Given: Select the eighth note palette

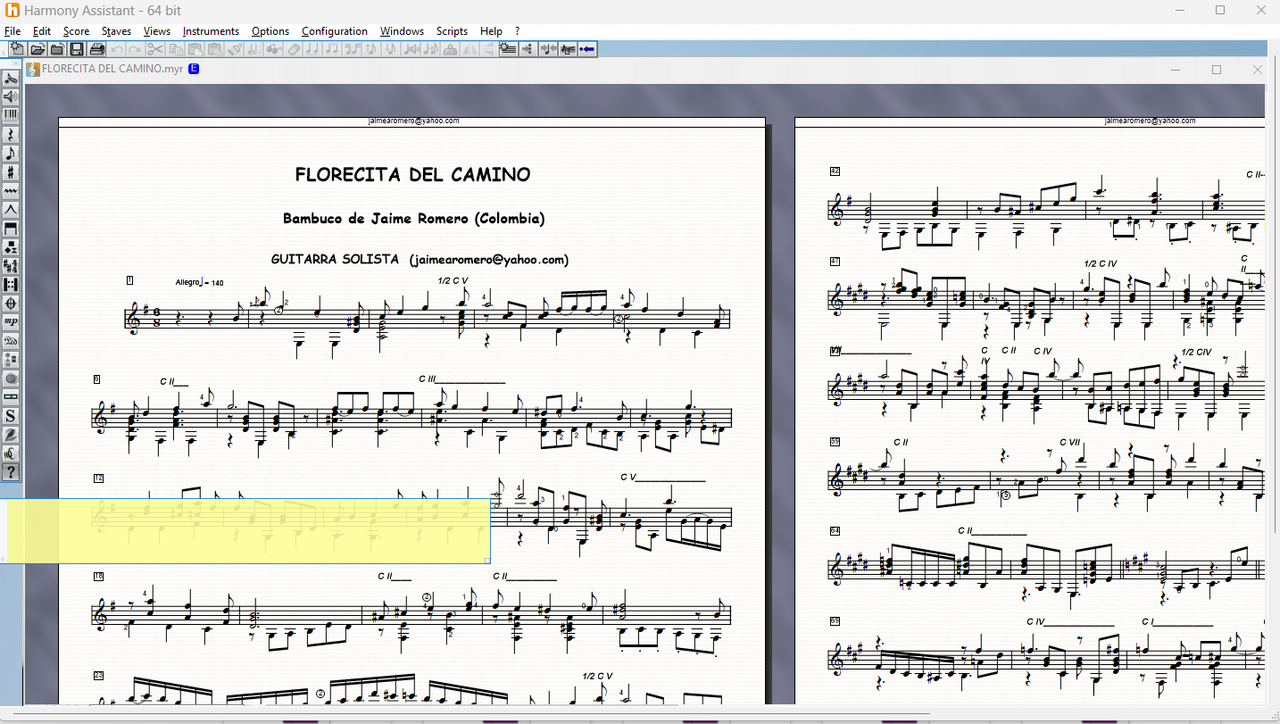Looking at the screenshot, I should pos(11,154).
